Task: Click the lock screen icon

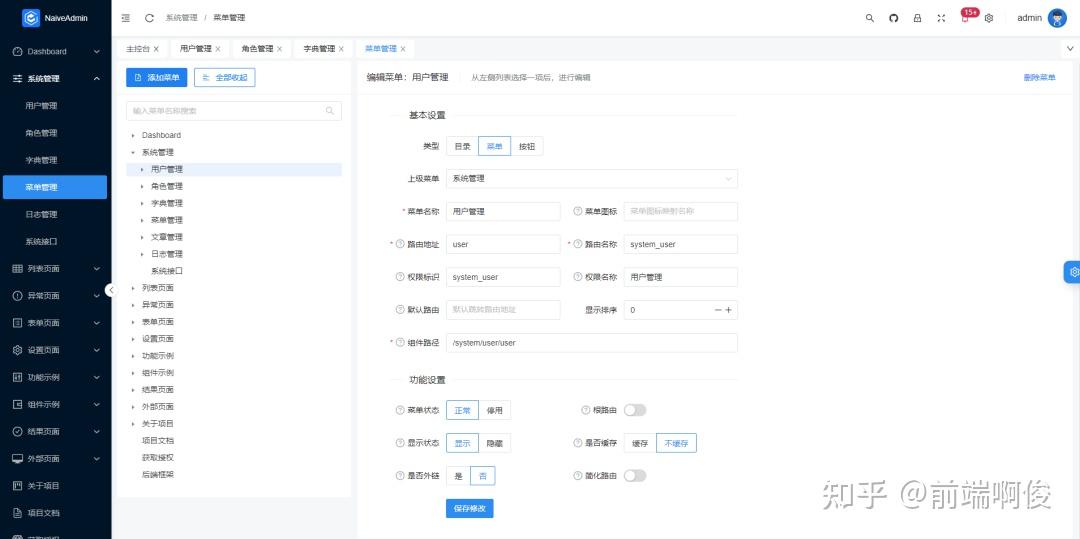Action: pos(917,19)
